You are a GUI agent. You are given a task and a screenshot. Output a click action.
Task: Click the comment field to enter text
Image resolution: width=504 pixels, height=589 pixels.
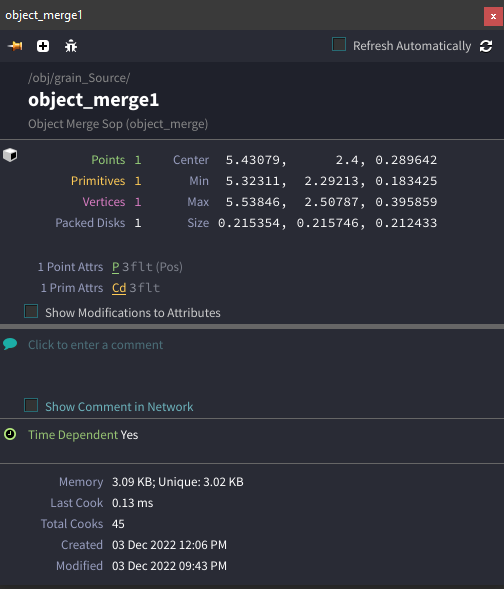tap(96, 345)
